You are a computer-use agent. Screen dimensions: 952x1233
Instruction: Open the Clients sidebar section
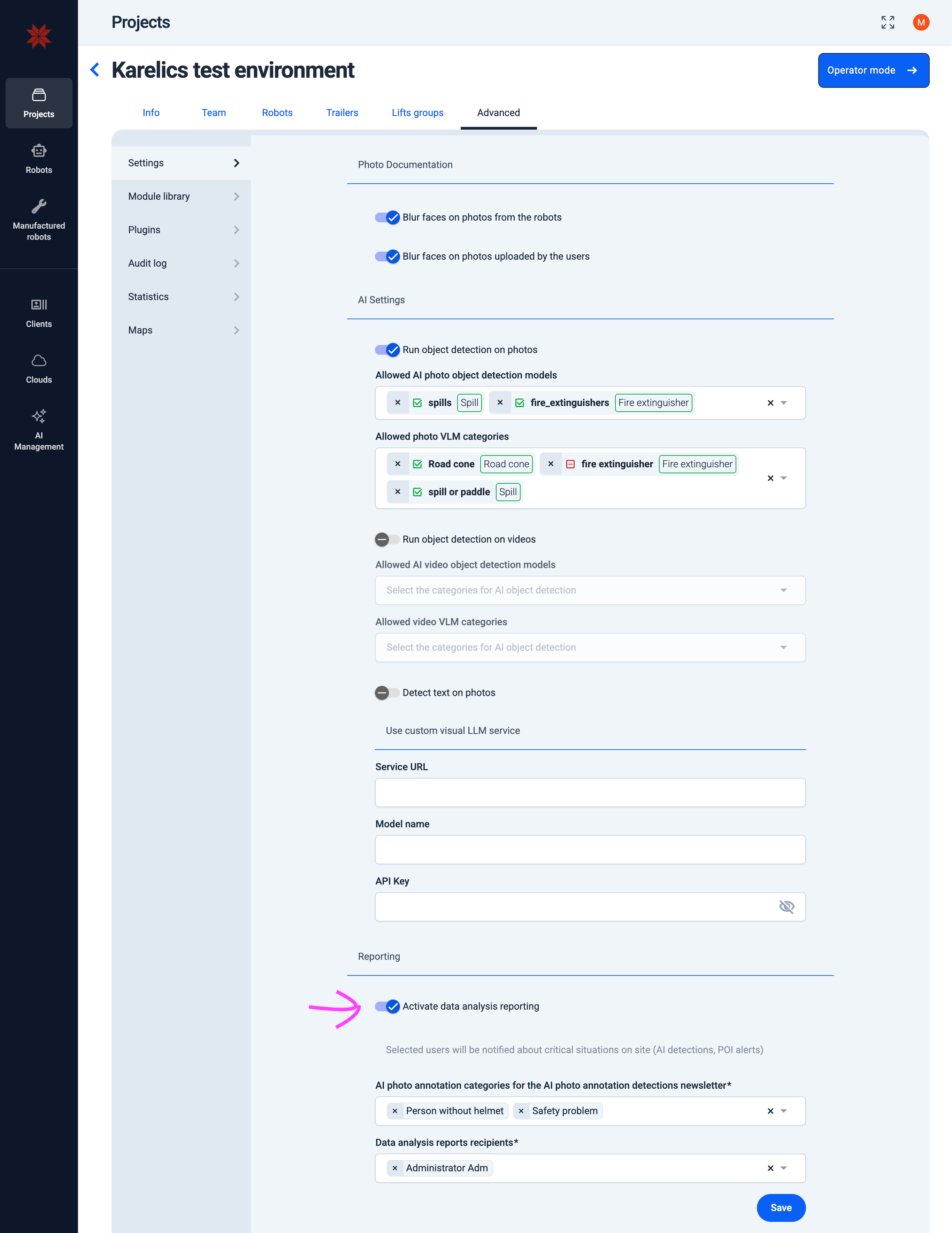point(38,312)
